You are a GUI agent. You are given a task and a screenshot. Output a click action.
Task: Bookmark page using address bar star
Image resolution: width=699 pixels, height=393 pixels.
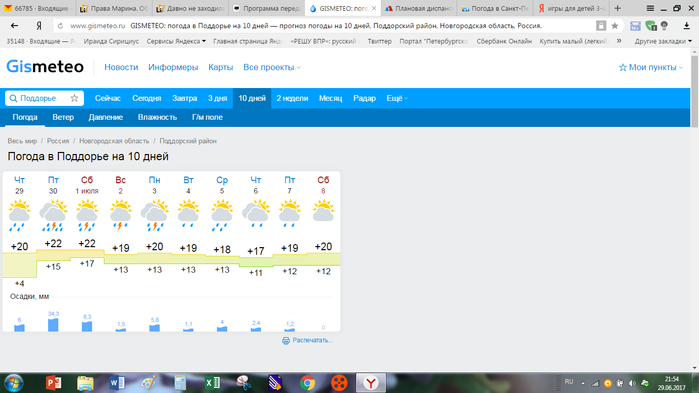615,26
